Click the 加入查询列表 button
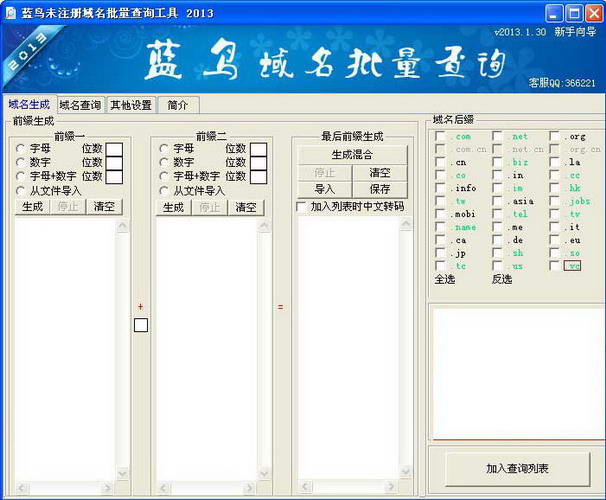Image resolution: width=606 pixels, height=500 pixels. point(517,469)
